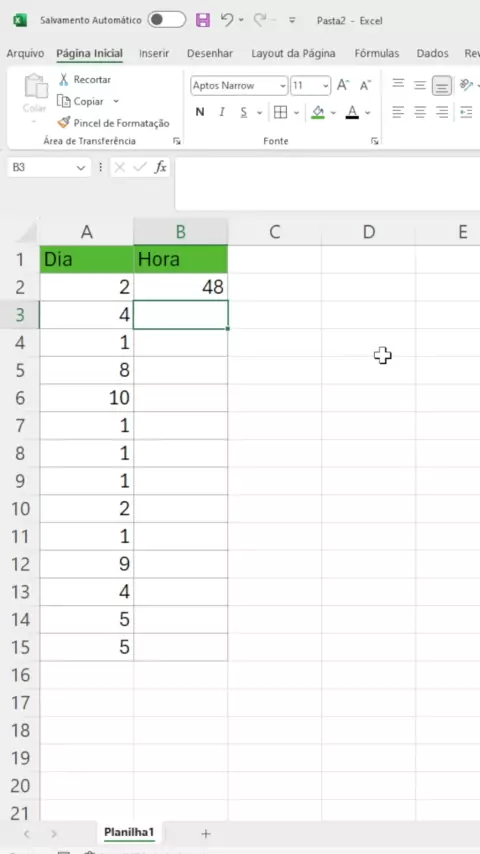
Task: Expand the Name Box B3 dropdown
Action: tap(81, 168)
